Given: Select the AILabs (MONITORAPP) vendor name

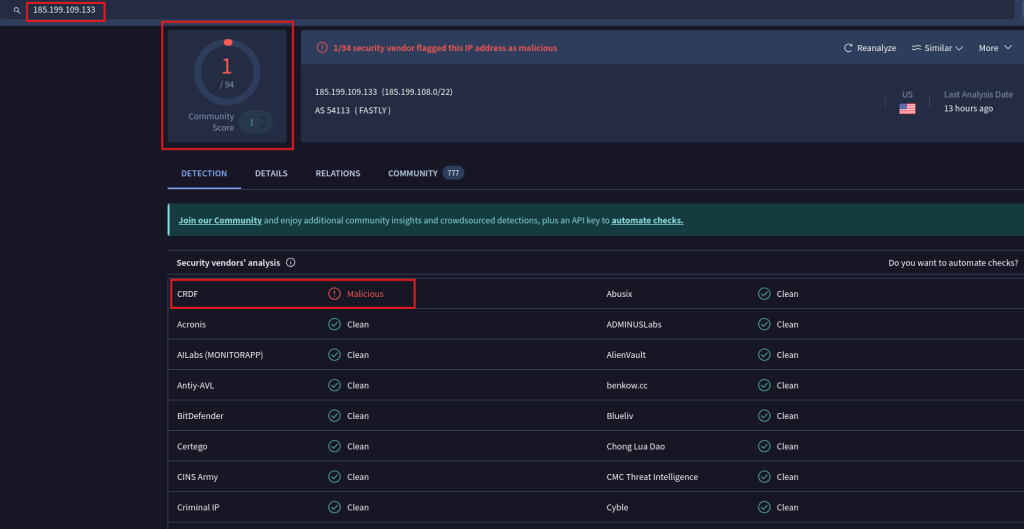Looking at the screenshot, I should (220, 355).
